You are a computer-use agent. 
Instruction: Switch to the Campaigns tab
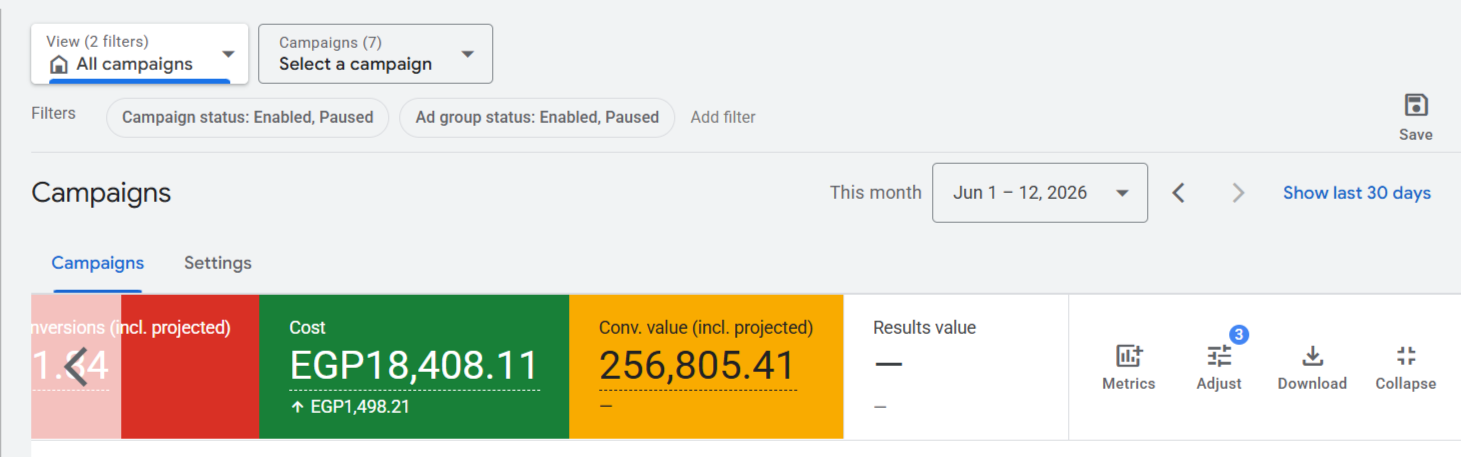pos(98,263)
